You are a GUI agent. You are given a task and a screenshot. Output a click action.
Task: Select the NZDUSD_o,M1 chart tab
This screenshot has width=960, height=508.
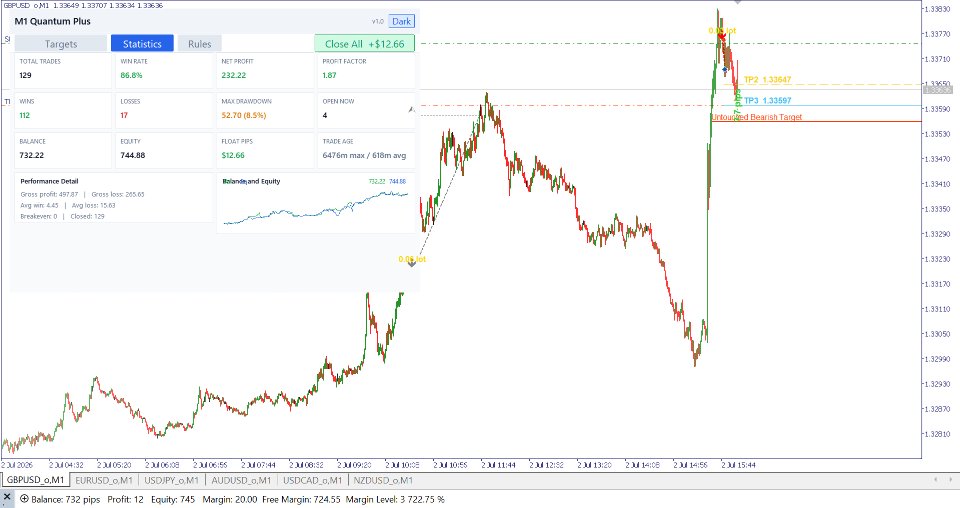383,480
